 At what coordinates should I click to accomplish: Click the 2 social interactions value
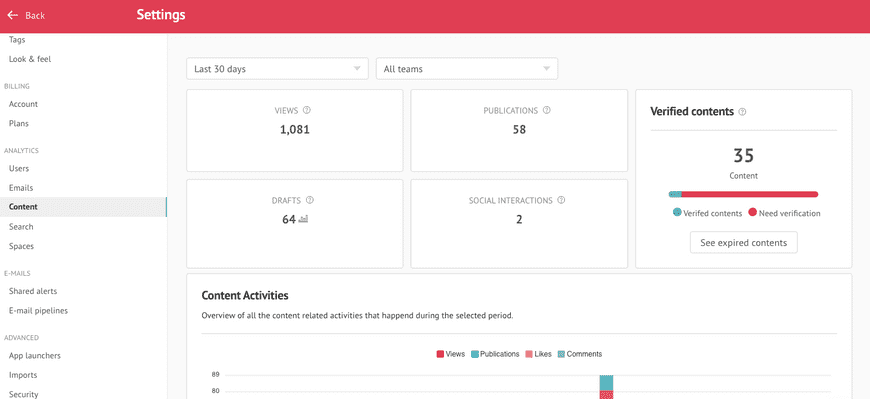click(519, 220)
